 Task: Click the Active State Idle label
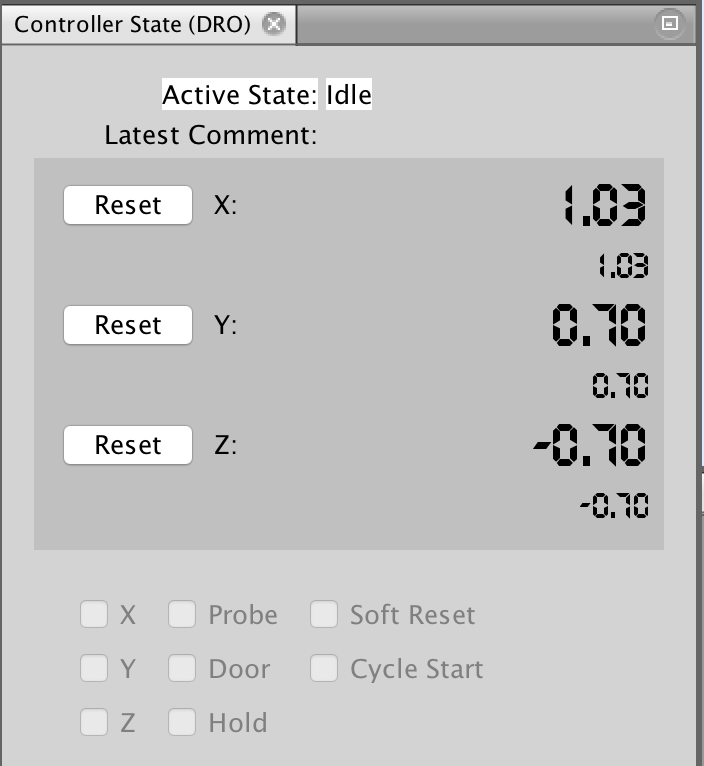coord(267,94)
